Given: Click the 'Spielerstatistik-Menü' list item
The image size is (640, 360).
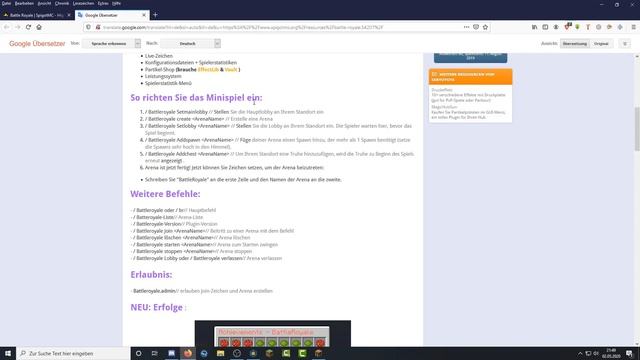Looking at the screenshot, I should coord(168,83).
